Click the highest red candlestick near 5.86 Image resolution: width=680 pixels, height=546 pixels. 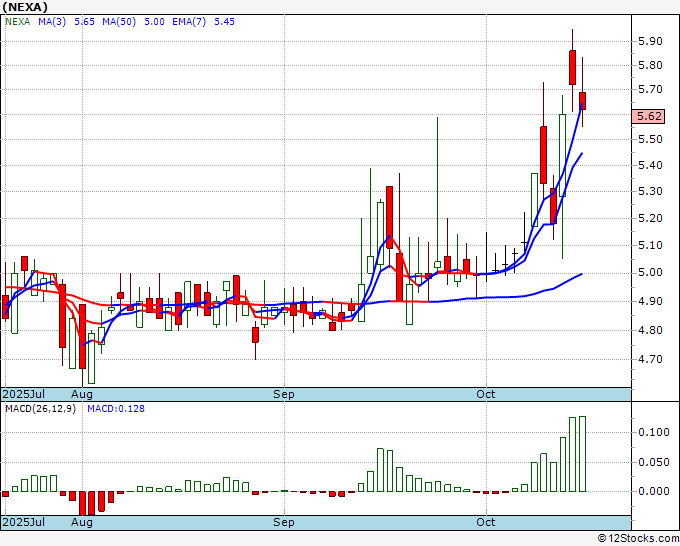572,67
